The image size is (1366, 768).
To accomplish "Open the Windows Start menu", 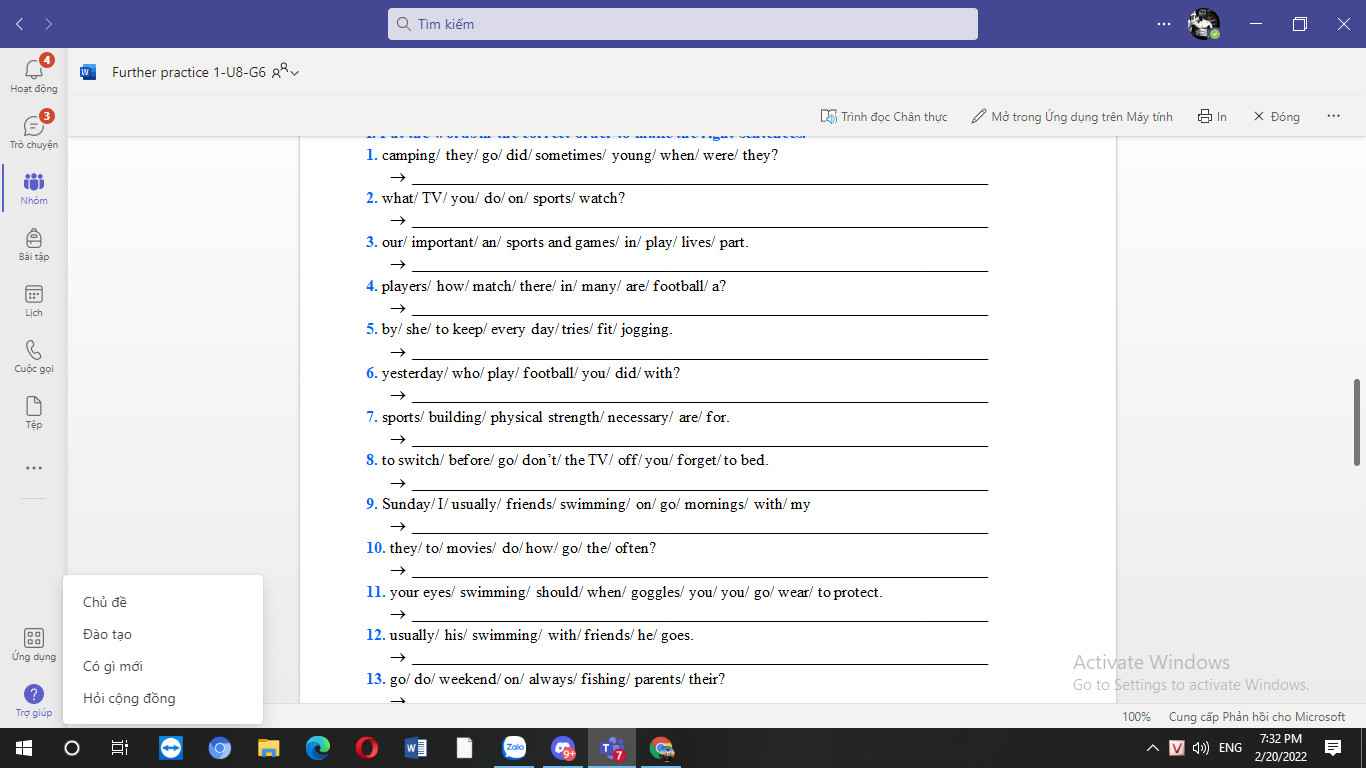I will pyautogui.click(x=23, y=748).
